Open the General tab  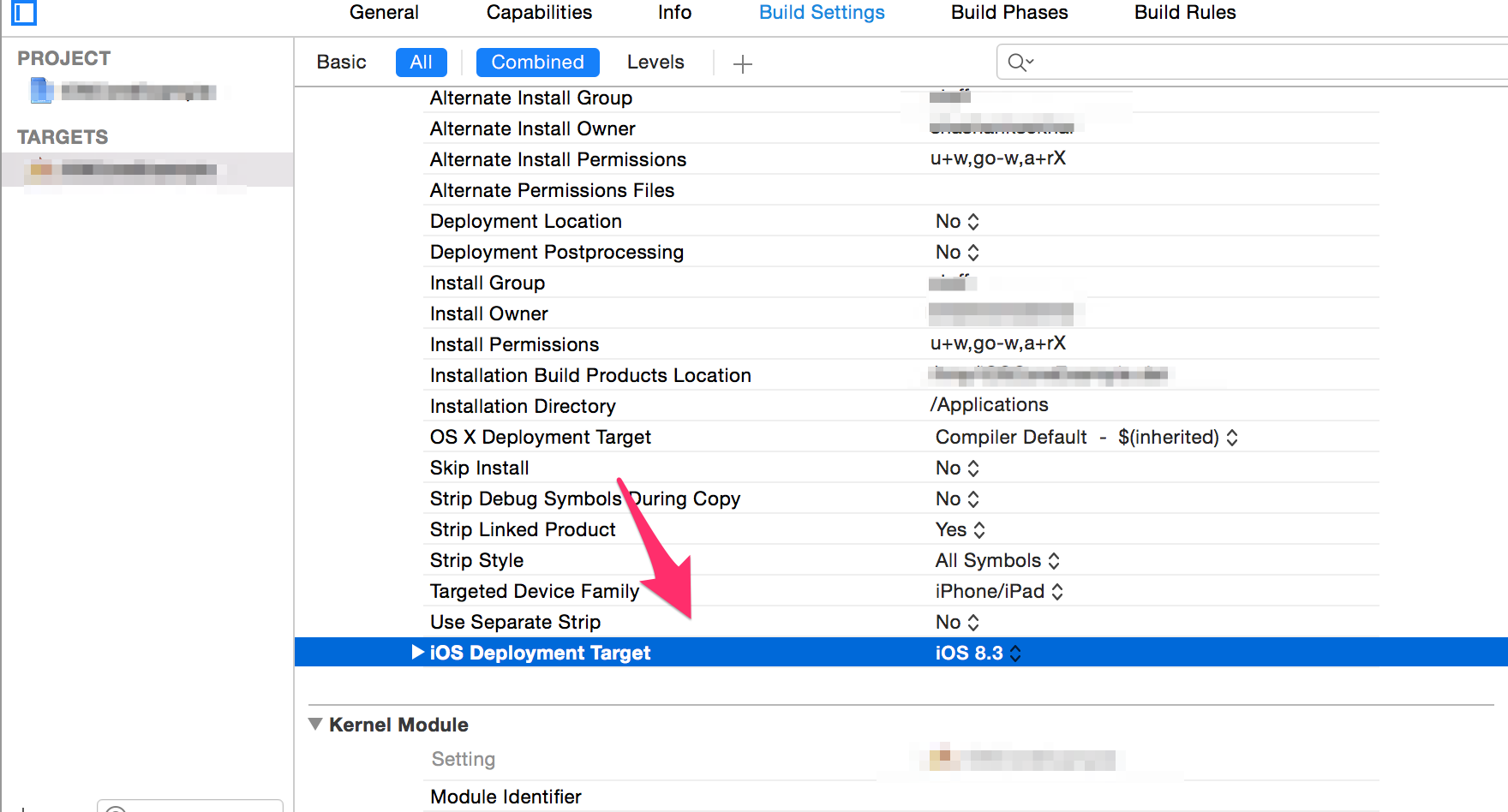384,13
